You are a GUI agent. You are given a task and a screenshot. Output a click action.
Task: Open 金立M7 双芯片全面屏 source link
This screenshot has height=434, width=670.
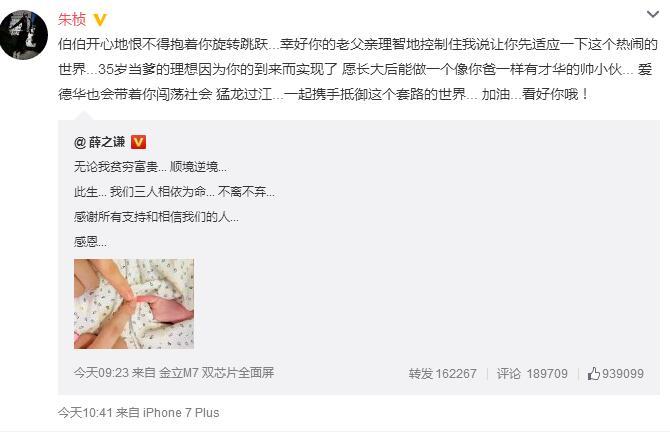point(217,372)
